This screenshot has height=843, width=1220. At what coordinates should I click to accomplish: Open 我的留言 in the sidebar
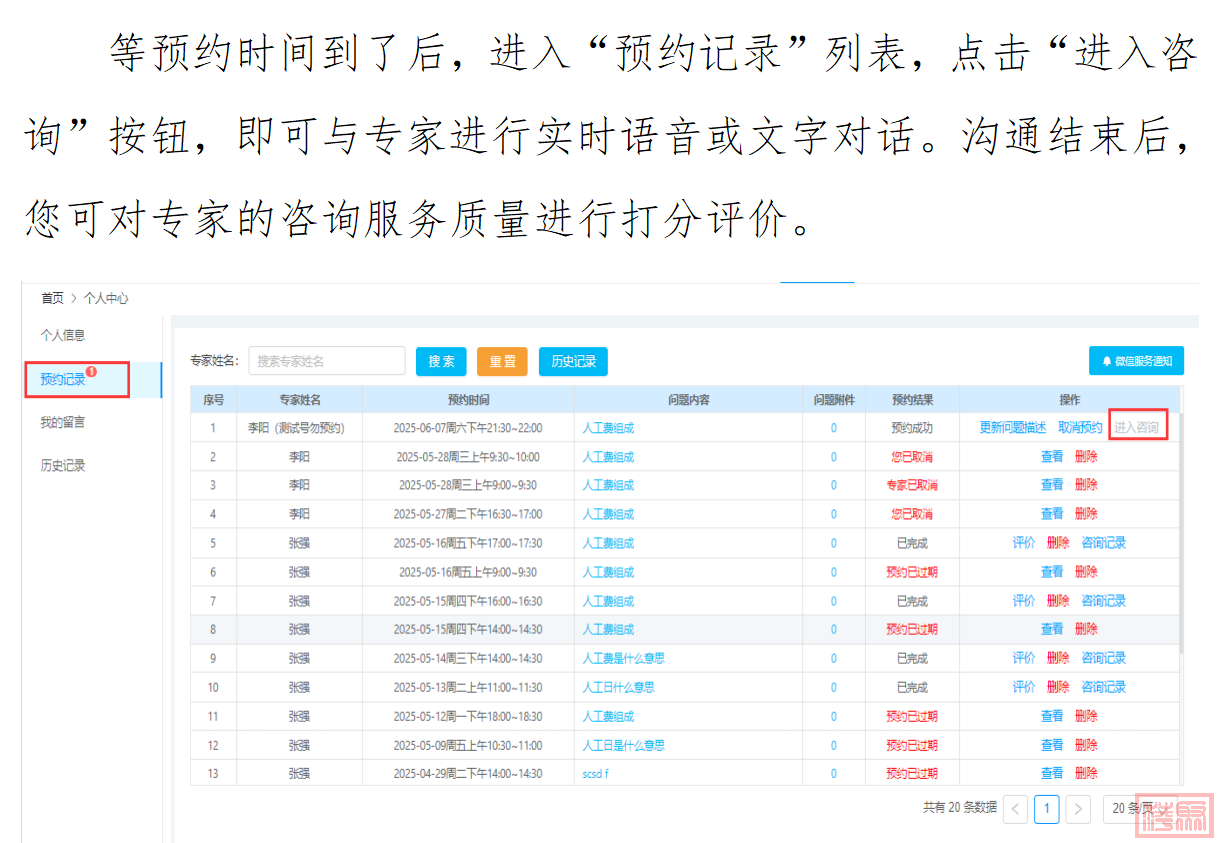(63, 423)
